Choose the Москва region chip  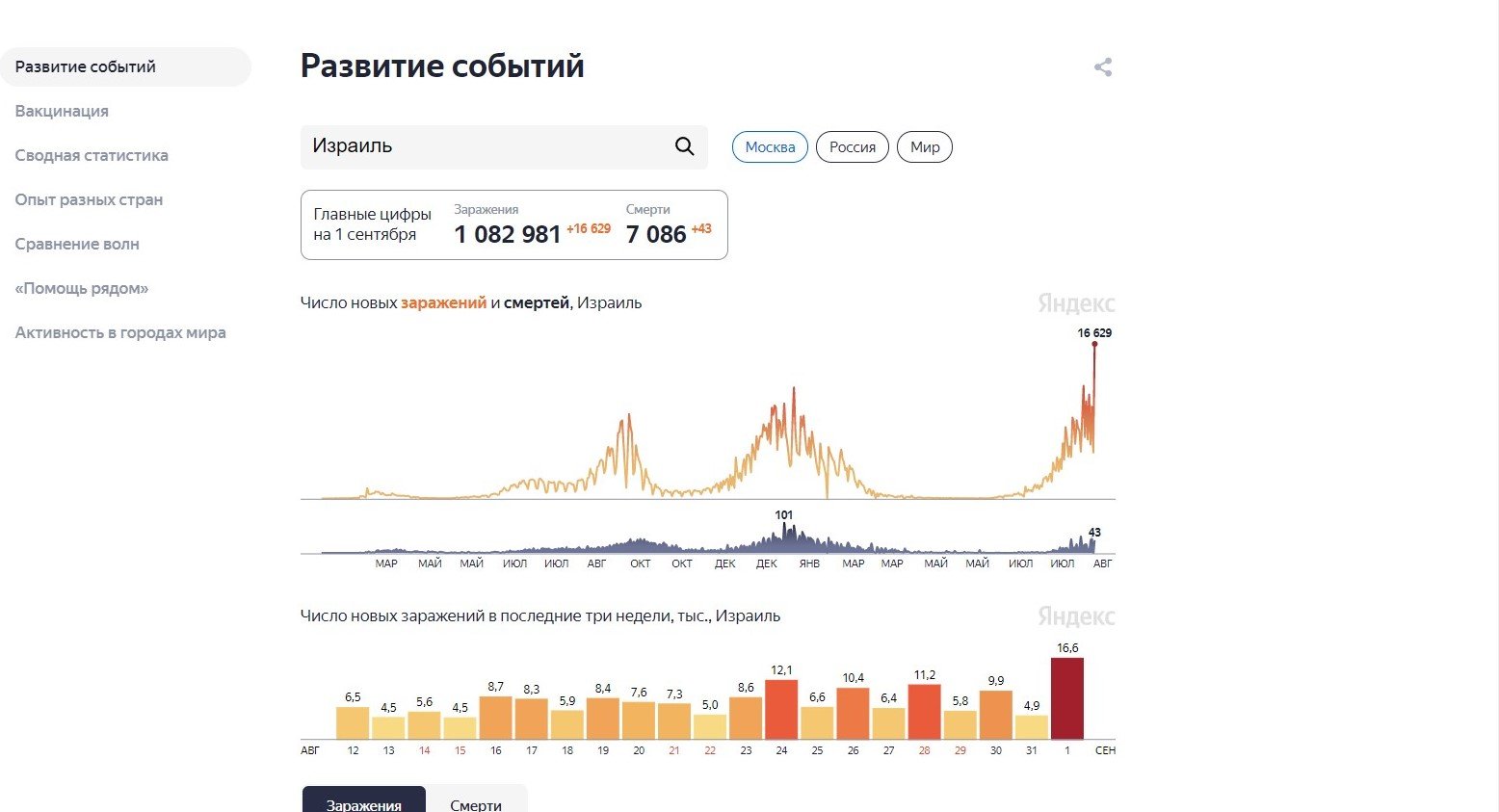tap(770, 147)
